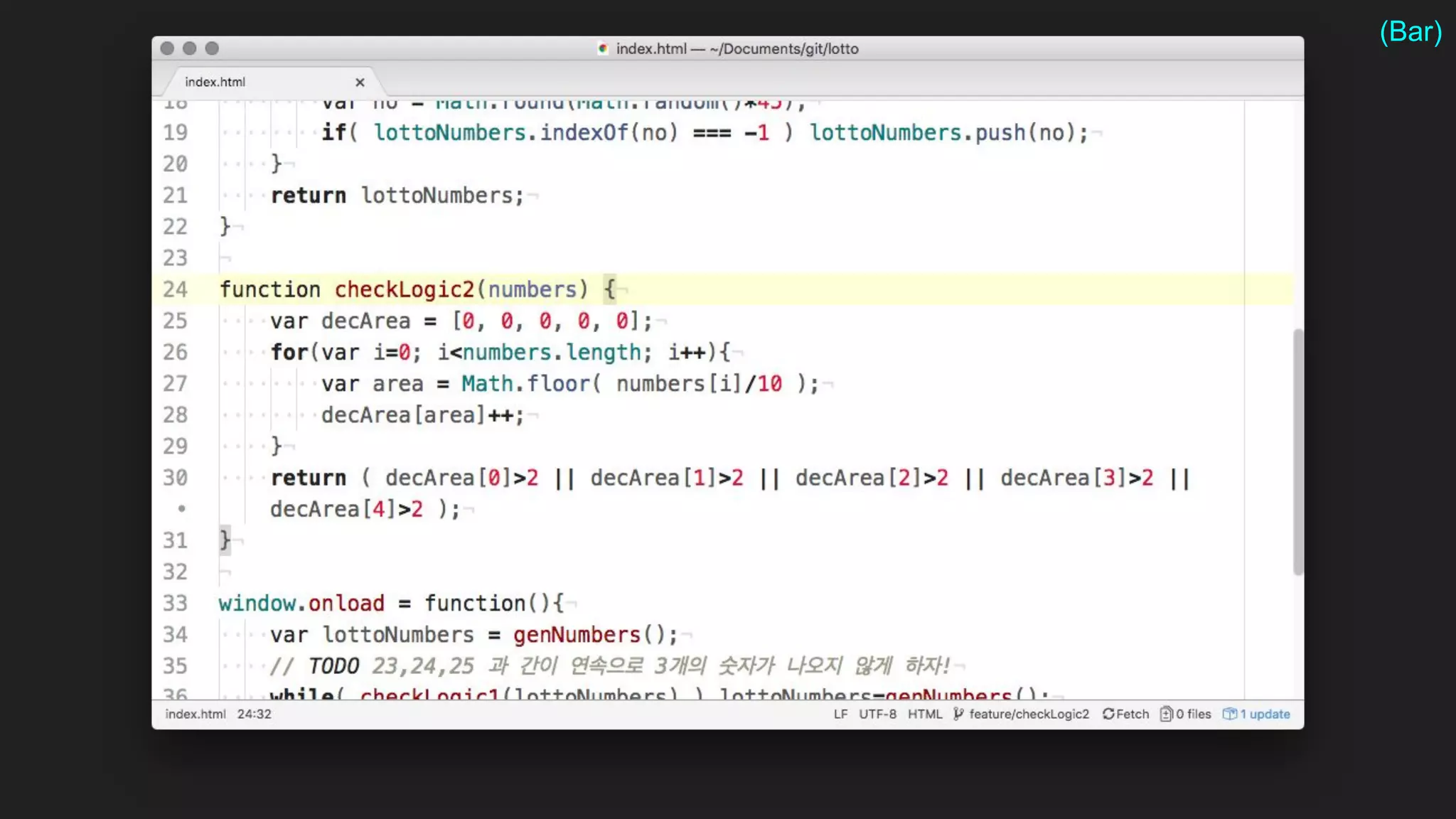Open the UTF-8 encoding selector

point(877,714)
